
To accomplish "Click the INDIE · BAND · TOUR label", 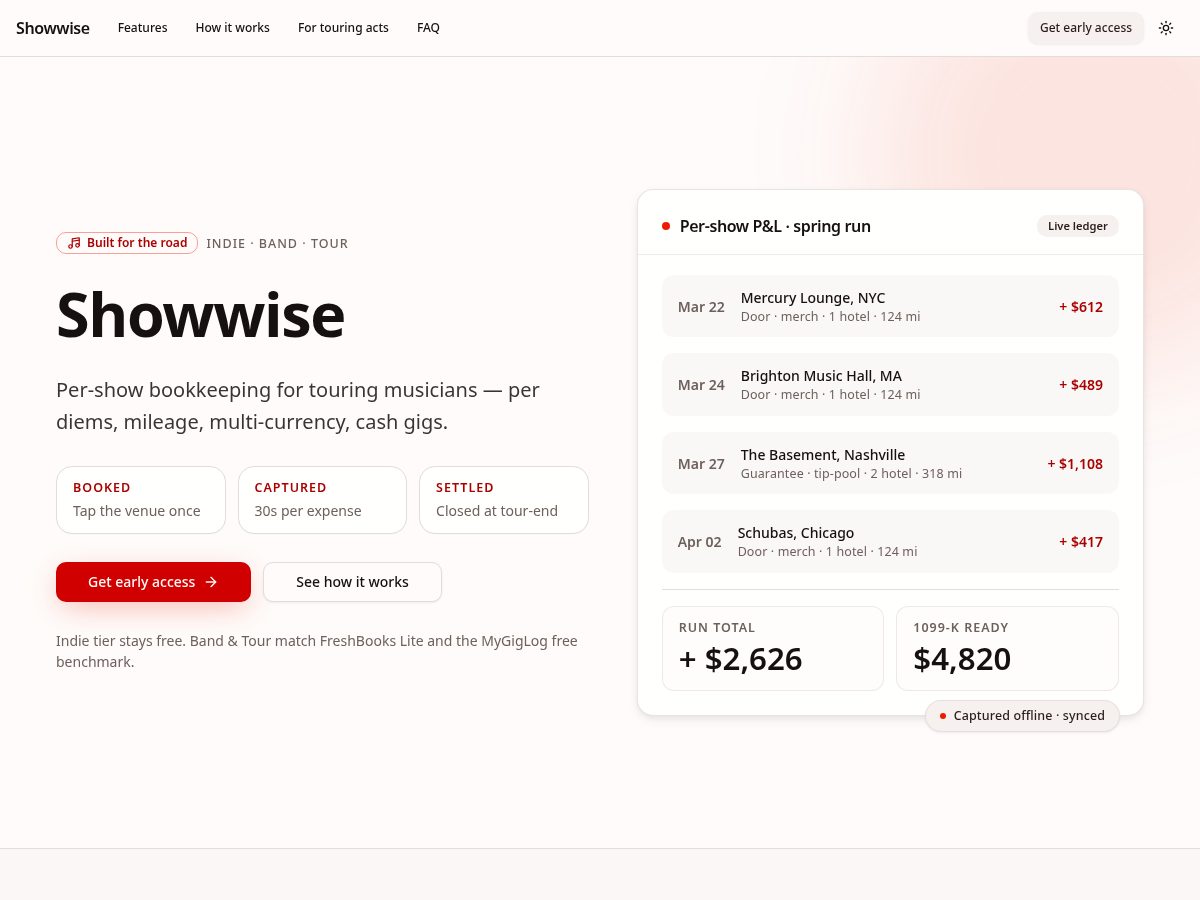I will pyautogui.click(x=277, y=243).
